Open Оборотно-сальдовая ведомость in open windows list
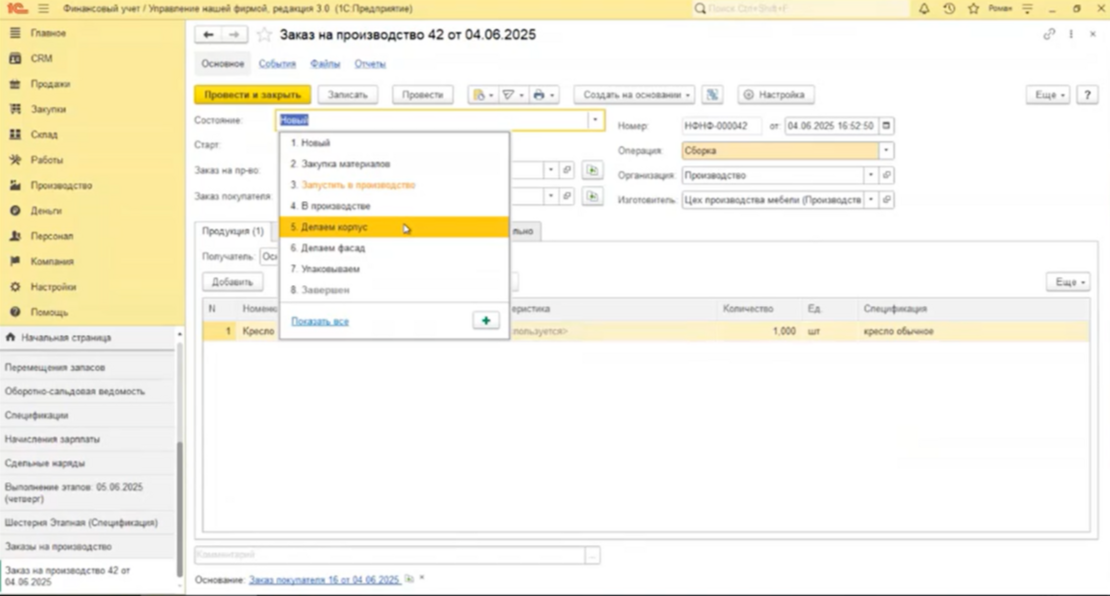This screenshot has height=596, width=1110. (74, 391)
